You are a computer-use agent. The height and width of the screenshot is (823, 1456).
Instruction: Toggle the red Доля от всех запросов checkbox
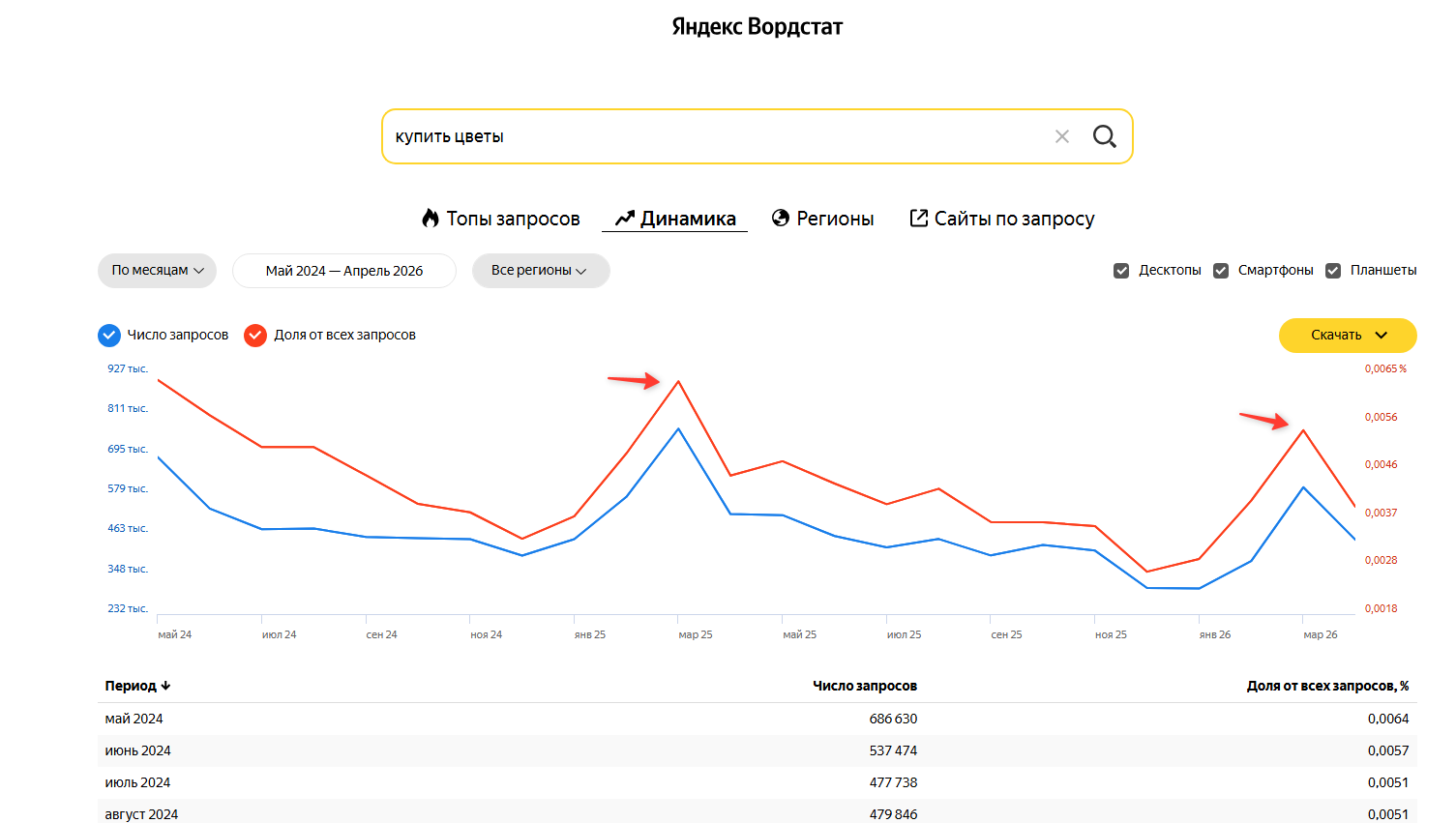(x=255, y=336)
